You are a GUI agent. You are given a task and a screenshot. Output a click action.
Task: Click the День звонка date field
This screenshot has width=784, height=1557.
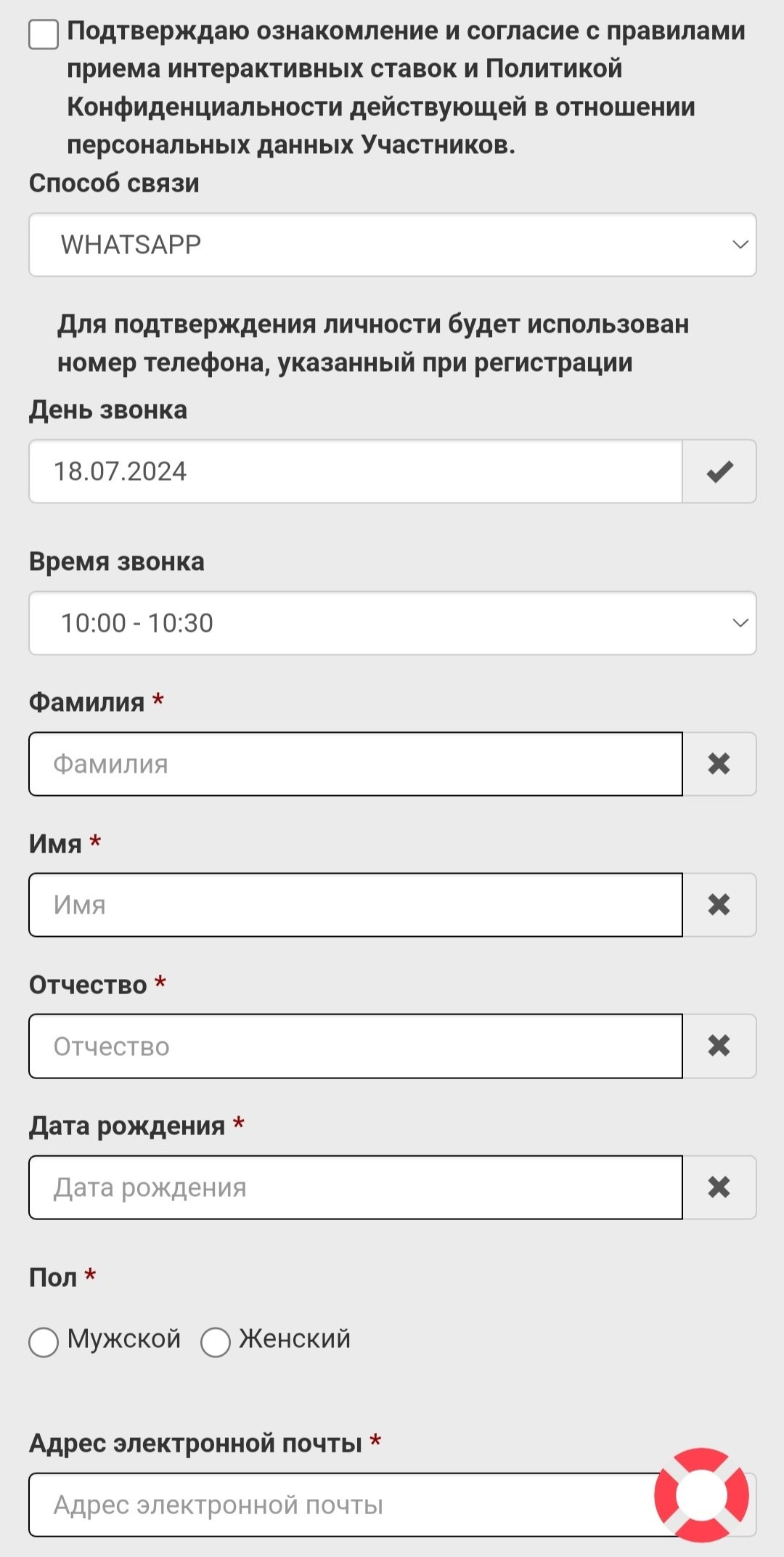point(356,472)
